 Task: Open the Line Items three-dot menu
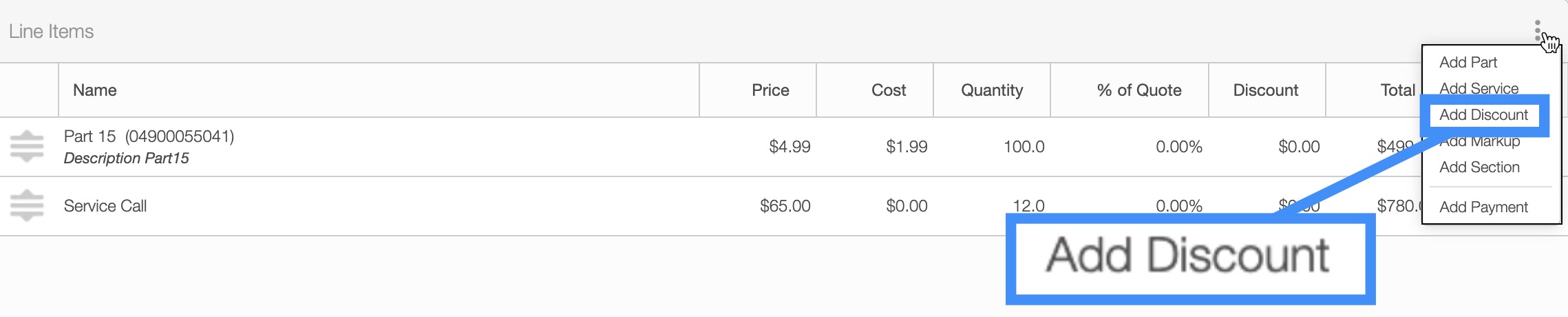coord(1537,30)
